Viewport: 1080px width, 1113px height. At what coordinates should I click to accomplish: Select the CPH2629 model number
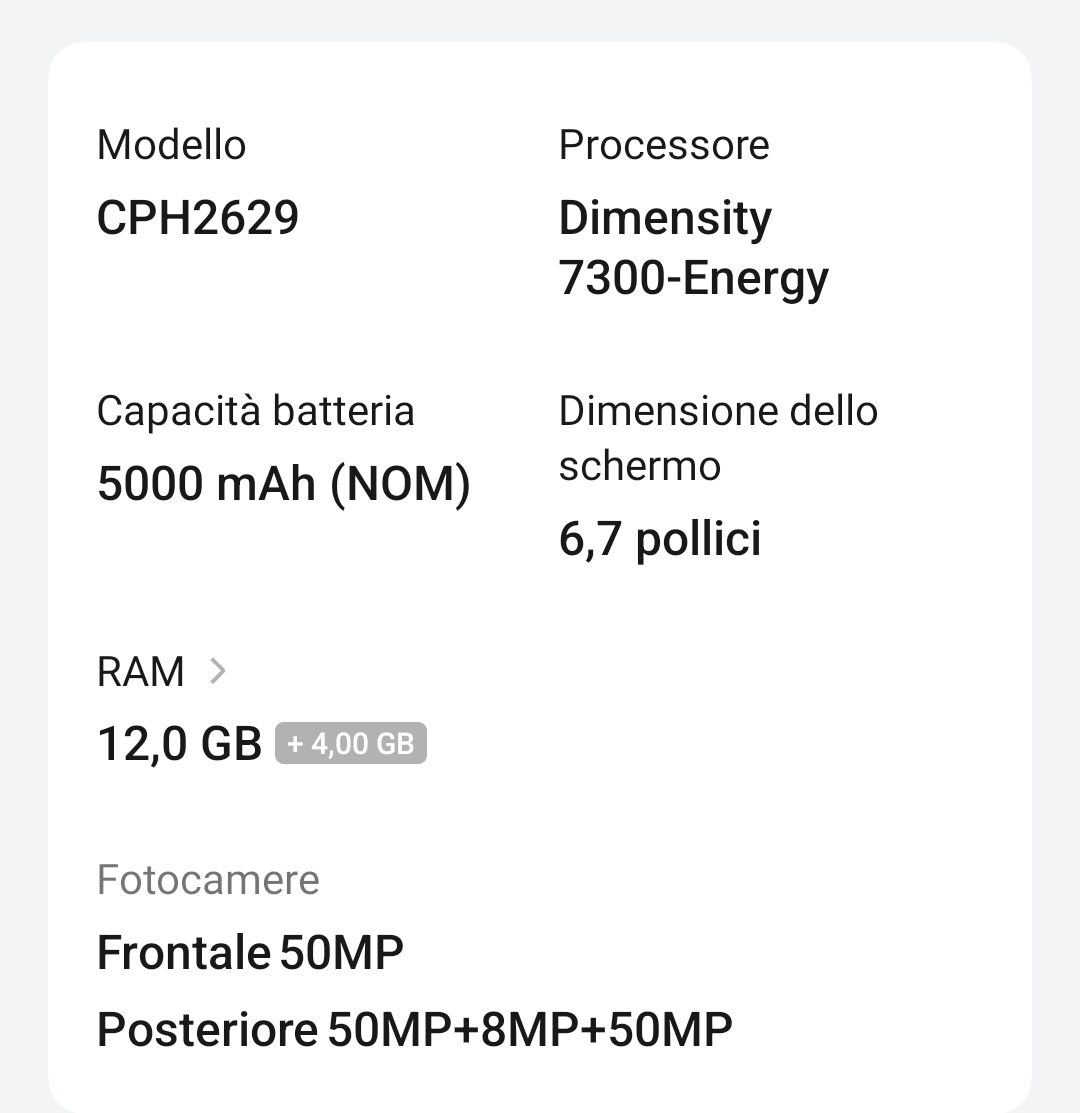point(198,217)
